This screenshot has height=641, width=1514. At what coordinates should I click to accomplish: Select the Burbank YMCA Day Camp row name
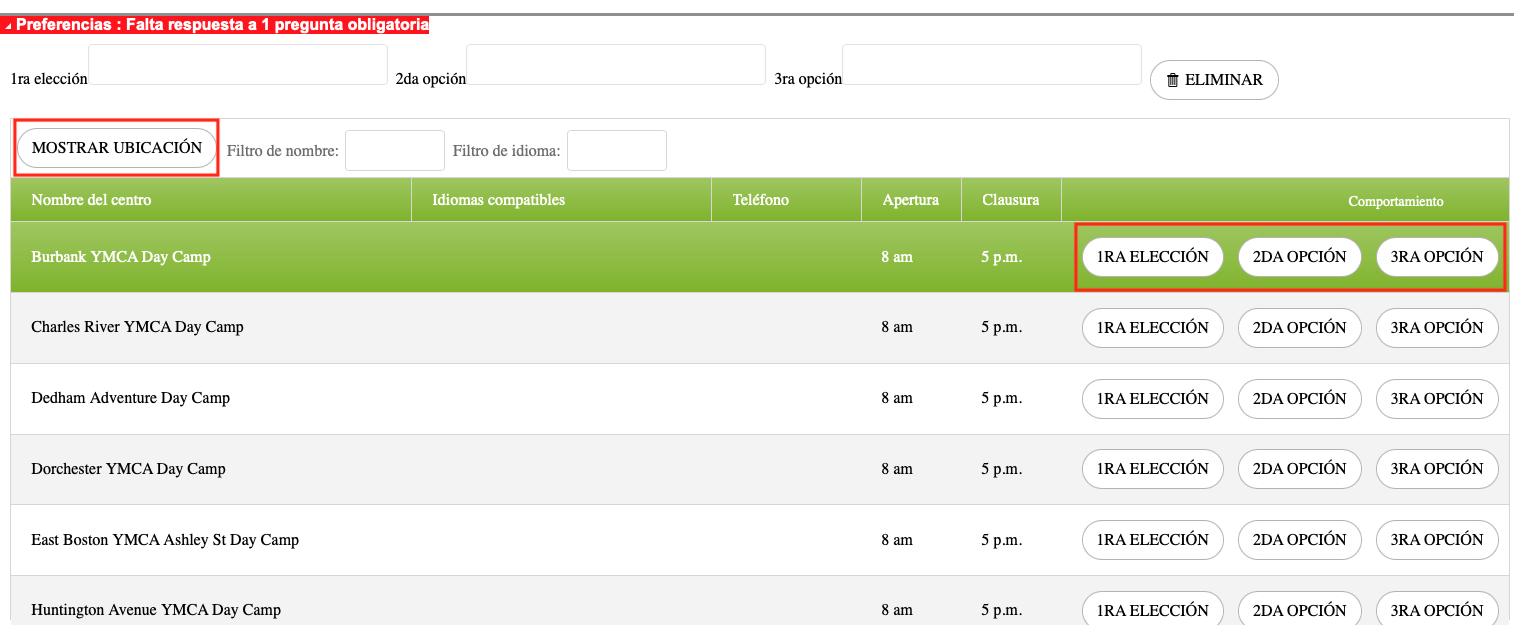click(x=121, y=257)
